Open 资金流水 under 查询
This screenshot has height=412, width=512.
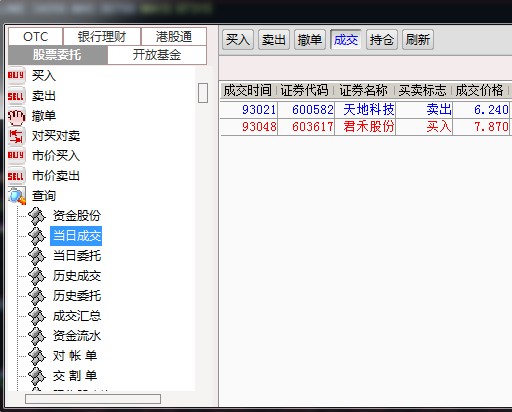tap(77, 336)
